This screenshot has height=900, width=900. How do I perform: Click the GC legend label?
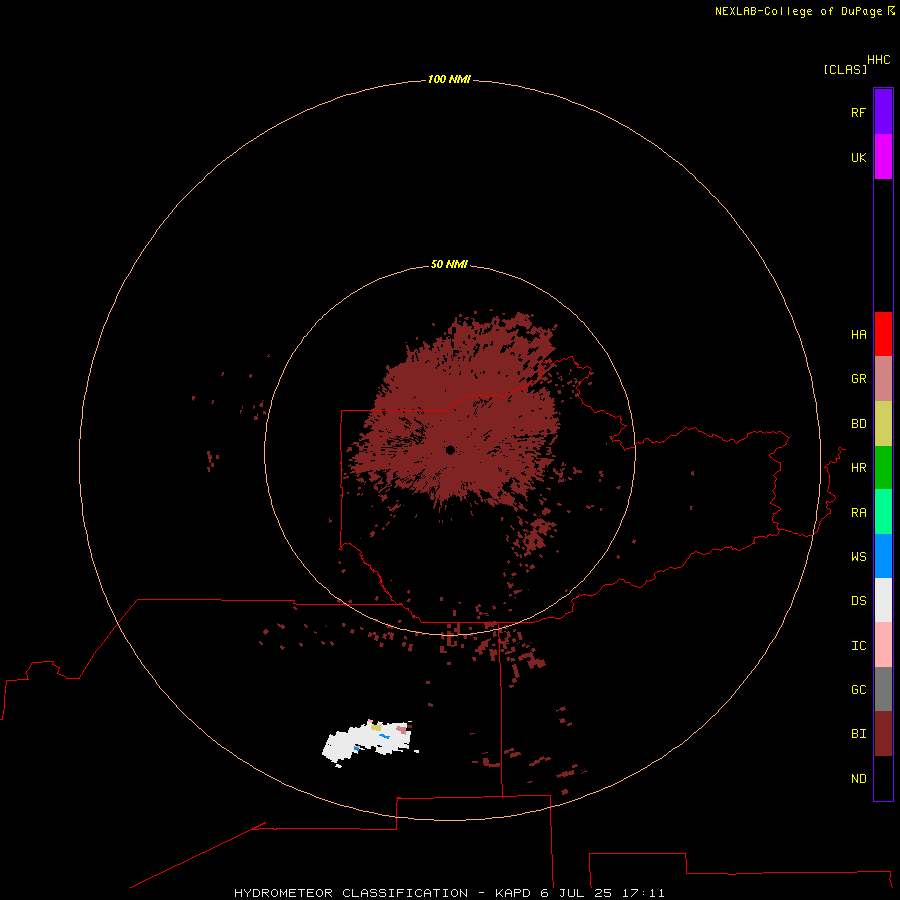859,690
